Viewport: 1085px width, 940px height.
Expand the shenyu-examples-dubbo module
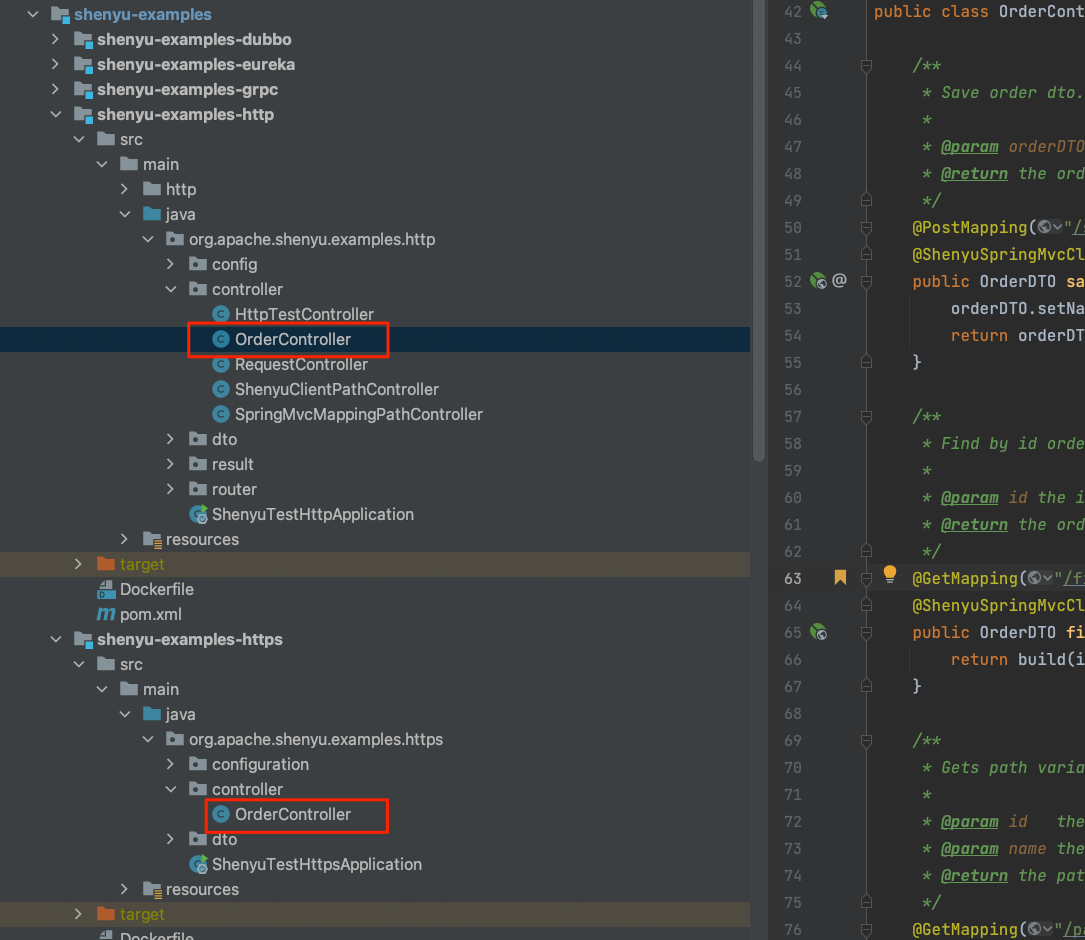[55, 39]
